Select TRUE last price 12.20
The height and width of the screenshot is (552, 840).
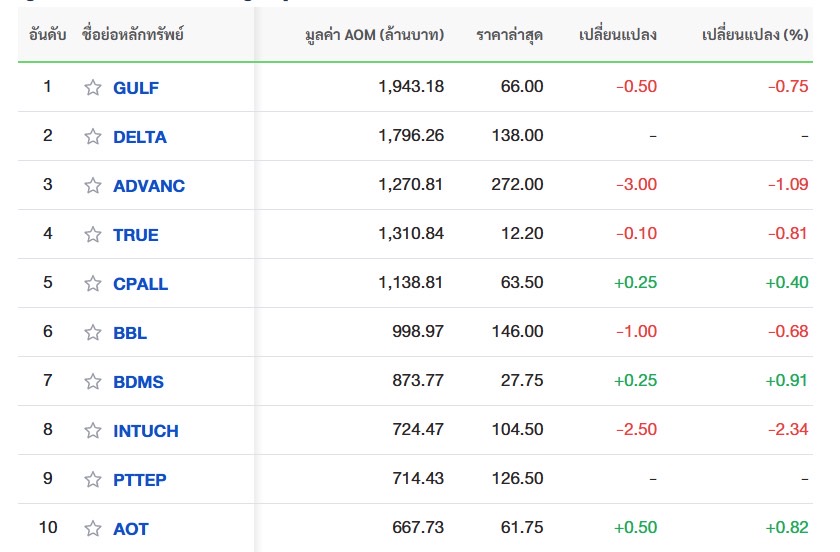(x=522, y=234)
